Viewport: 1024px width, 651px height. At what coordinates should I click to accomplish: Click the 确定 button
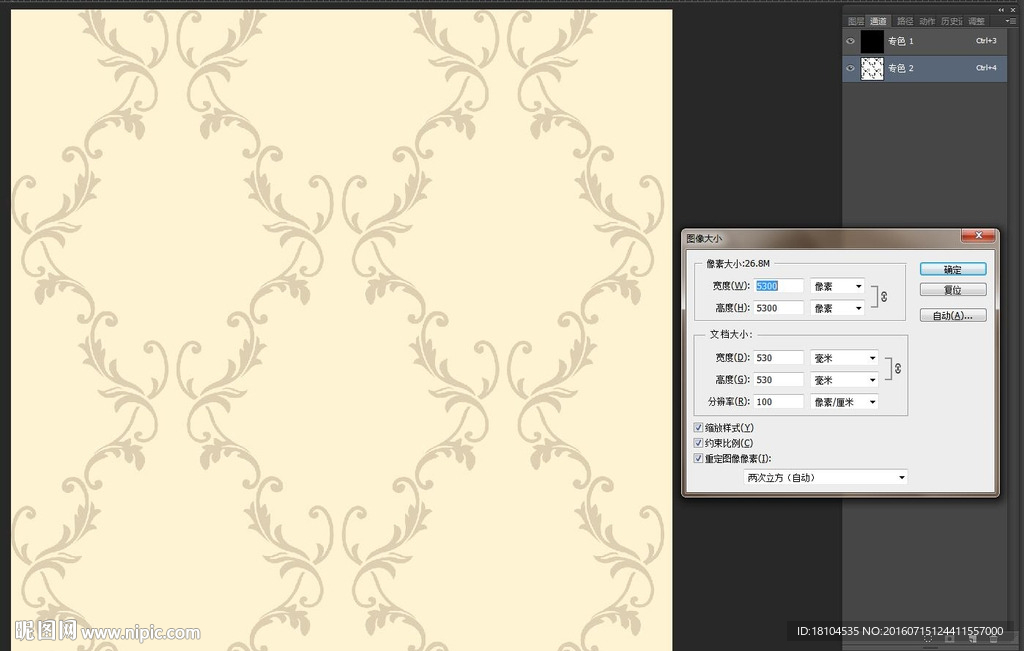click(953, 269)
